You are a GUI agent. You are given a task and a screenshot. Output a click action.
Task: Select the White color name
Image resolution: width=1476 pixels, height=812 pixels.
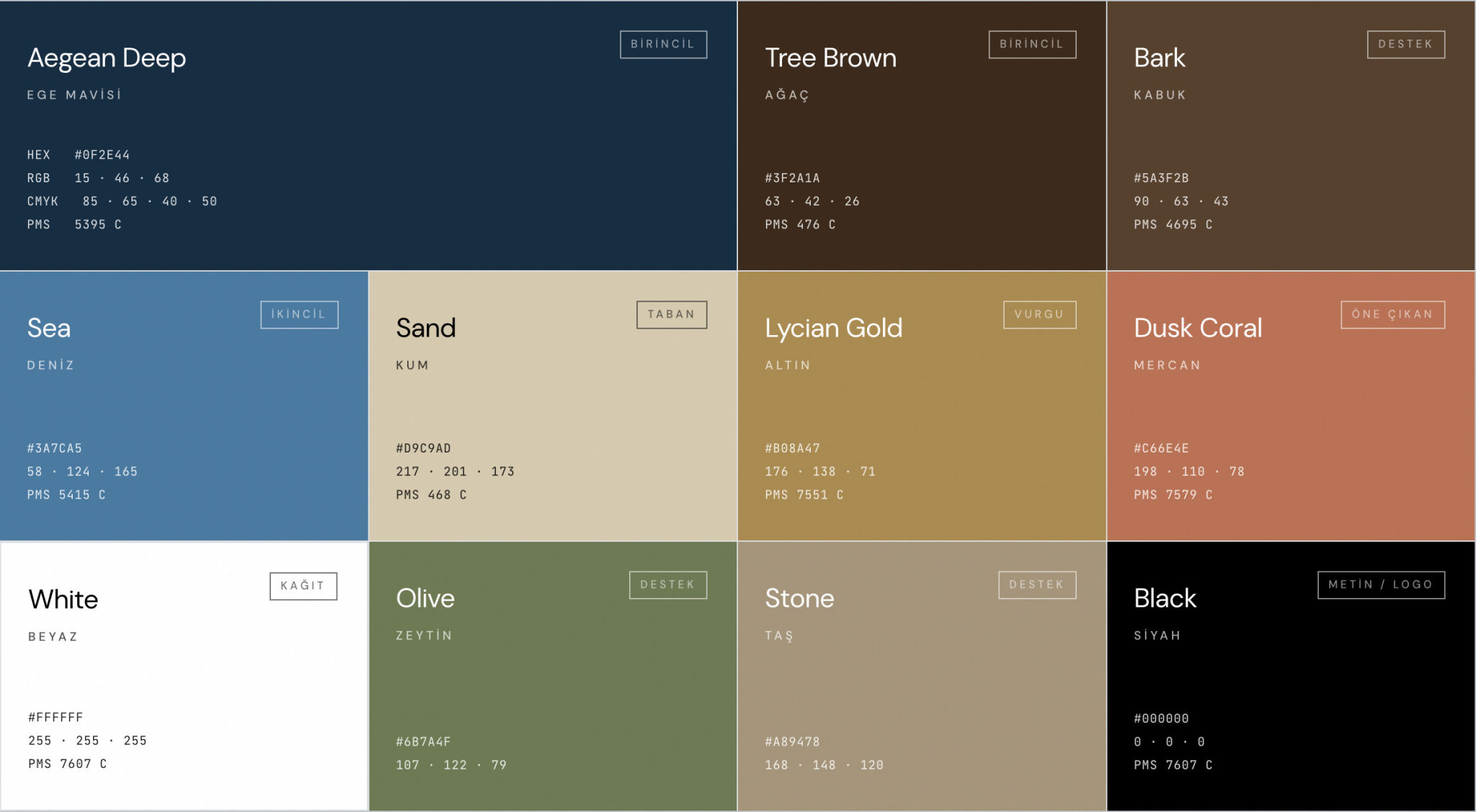(x=63, y=599)
